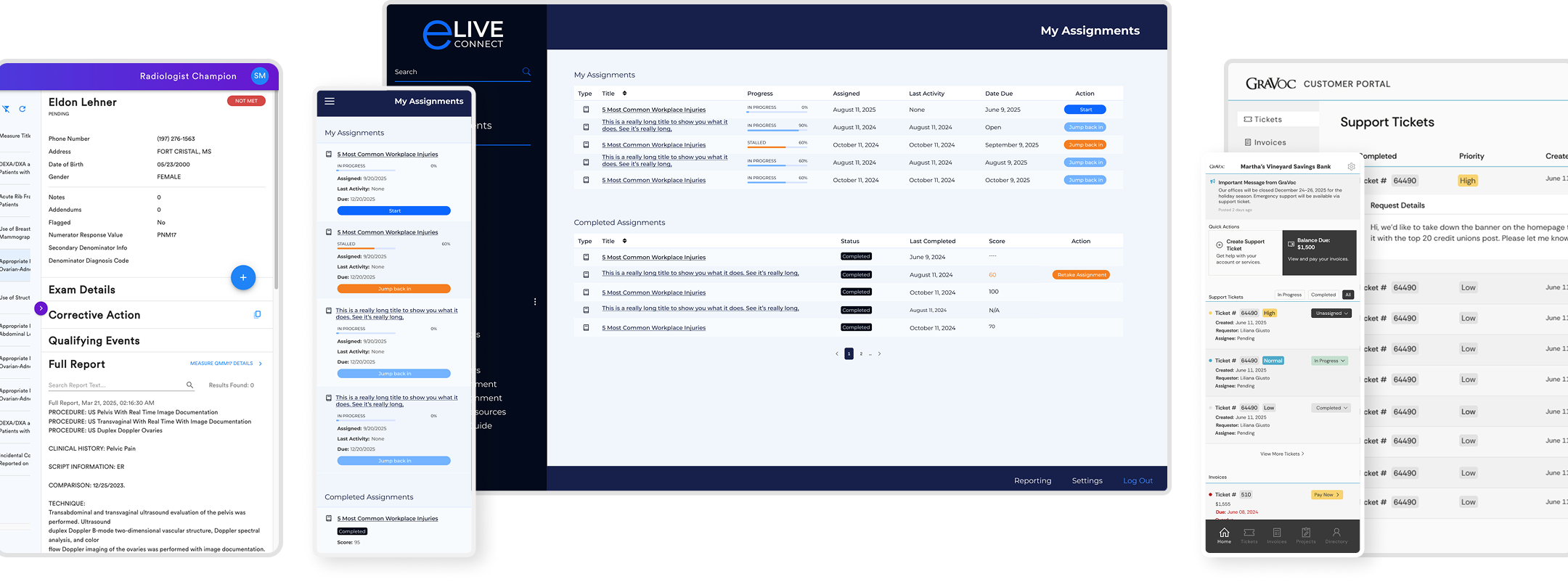Tap the Home icon in bottom navigation

[x=1224, y=536]
